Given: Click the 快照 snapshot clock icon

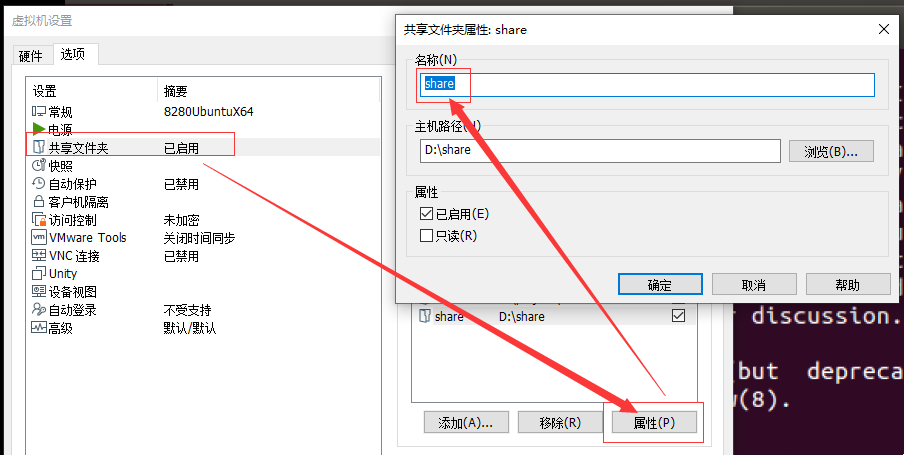Looking at the screenshot, I should click(x=39, y=166).
